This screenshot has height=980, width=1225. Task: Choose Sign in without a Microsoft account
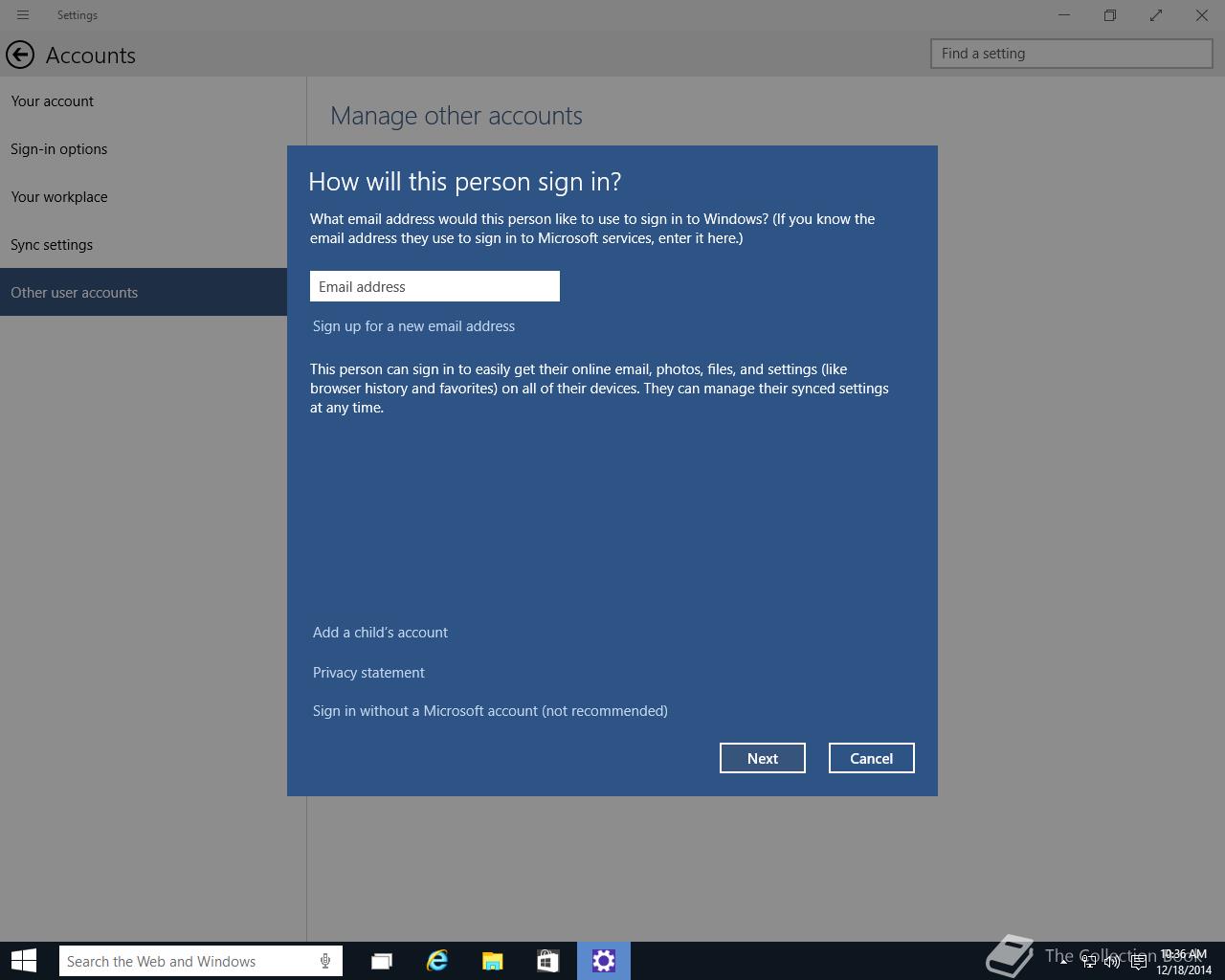(490, 711)
